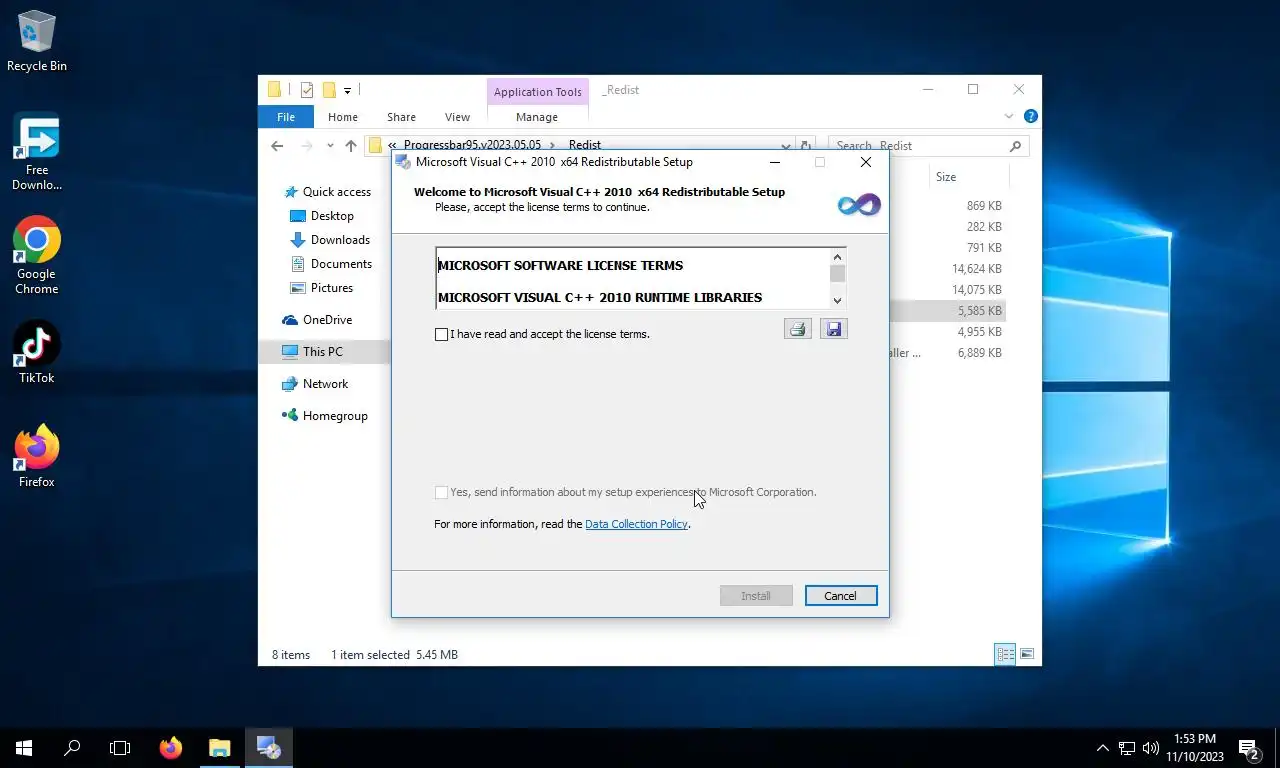Switch to the Home ribbon tab
The image size is (1280, 768).
click(343, 117)
